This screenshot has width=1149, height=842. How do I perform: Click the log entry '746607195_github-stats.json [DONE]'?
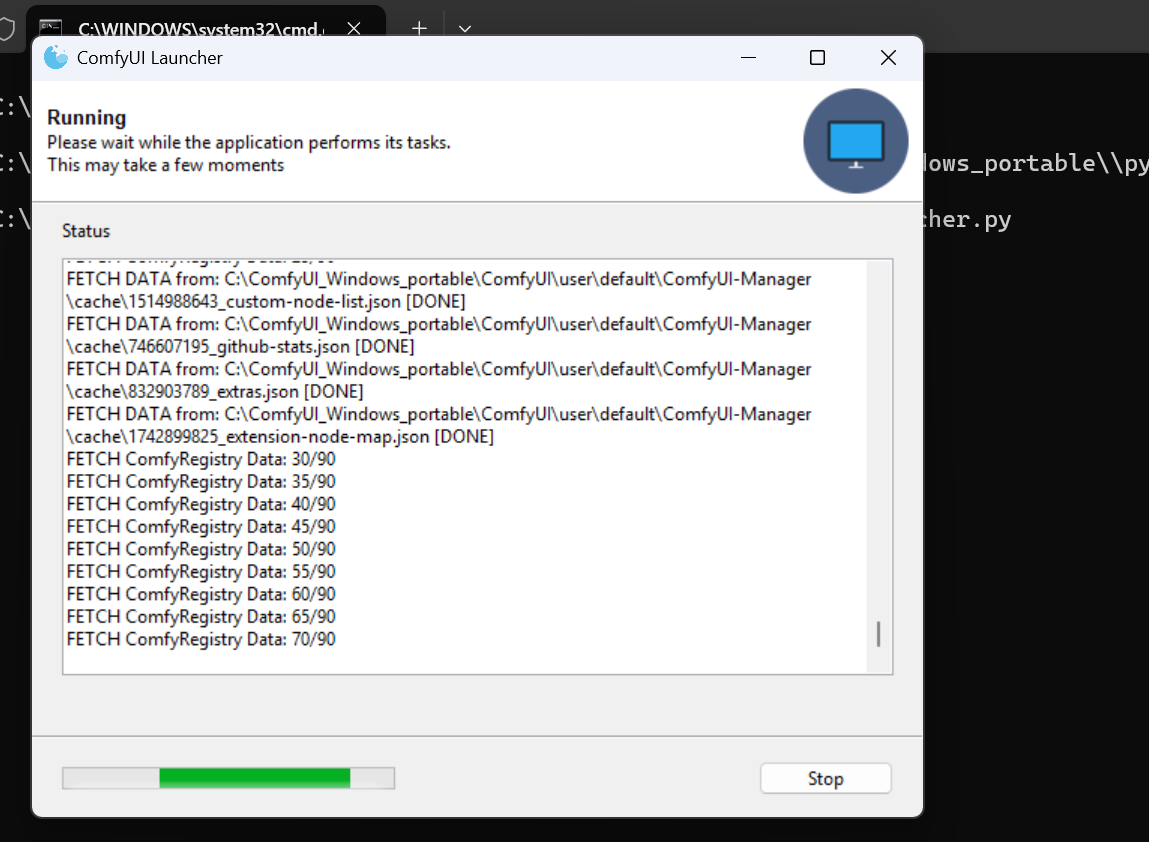240,346
